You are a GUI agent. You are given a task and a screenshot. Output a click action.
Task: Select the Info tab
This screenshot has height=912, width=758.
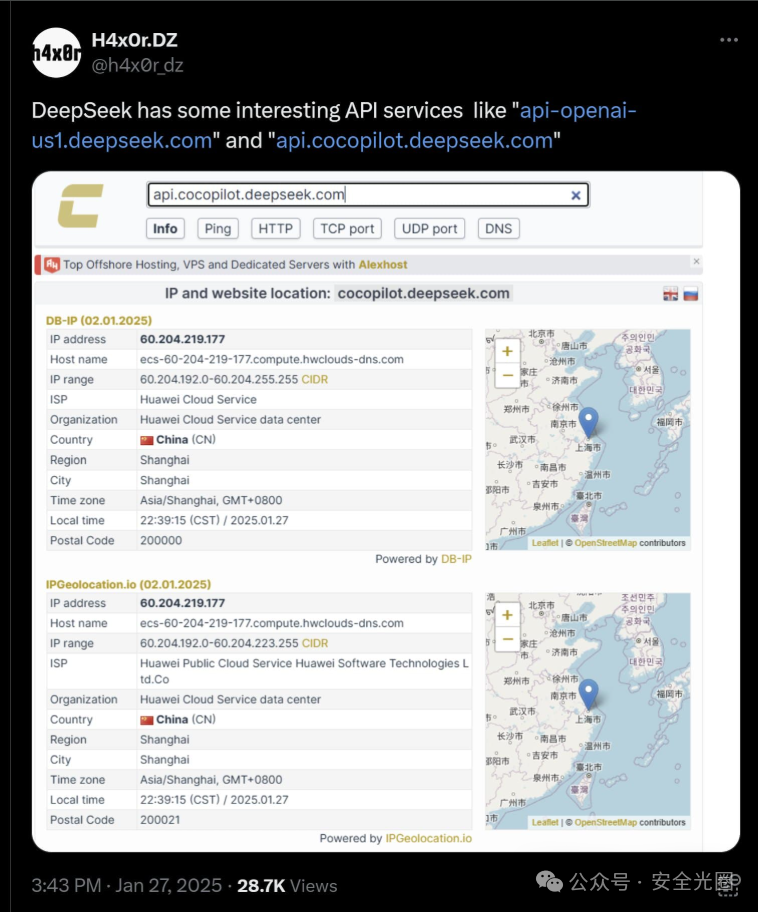pos(165,229)
